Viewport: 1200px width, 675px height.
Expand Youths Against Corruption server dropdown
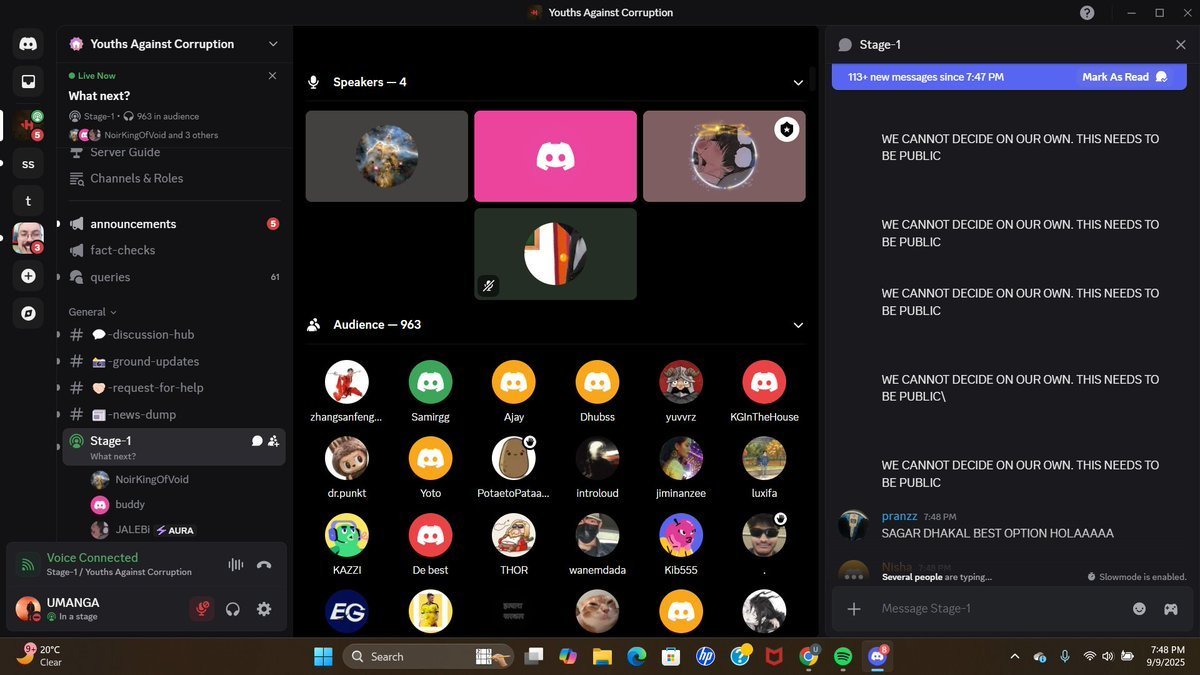tap(273, 44)
